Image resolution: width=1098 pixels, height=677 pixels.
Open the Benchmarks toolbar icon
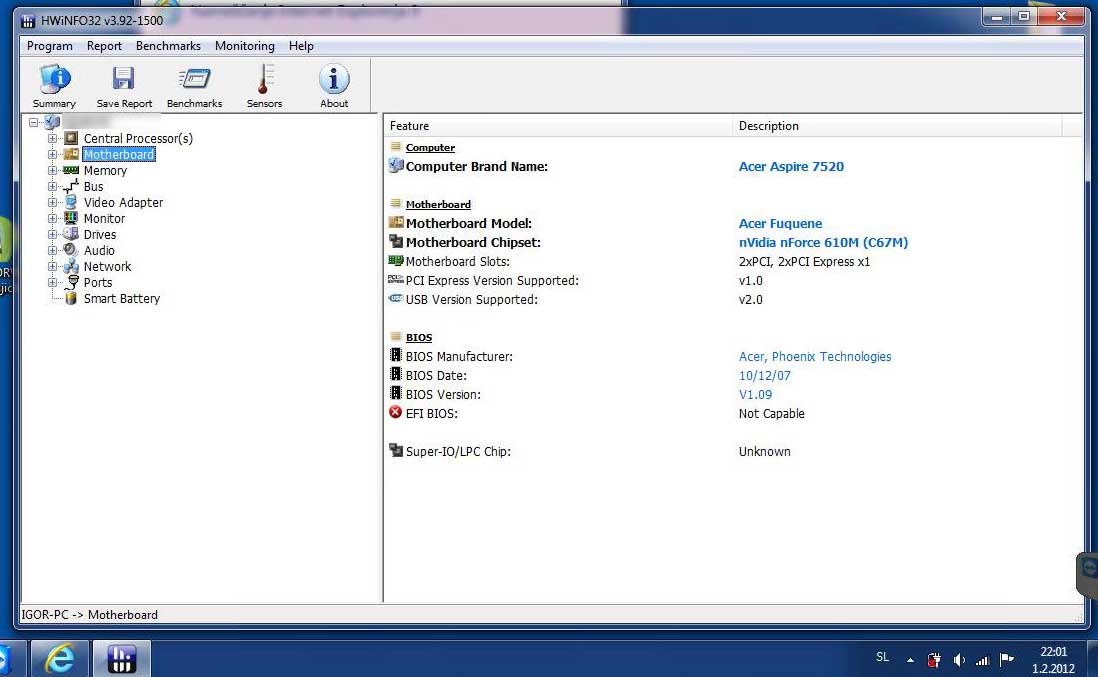pyautogui.click(x=194, y=86)
